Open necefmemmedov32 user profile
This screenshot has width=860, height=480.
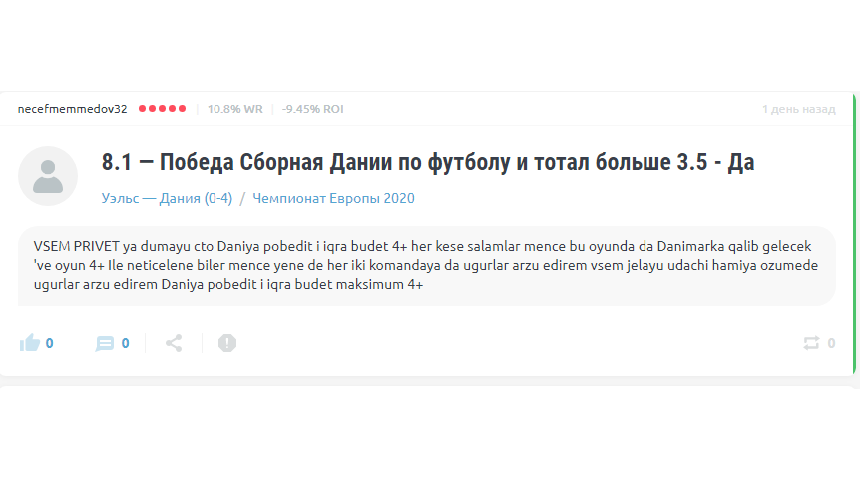[72, 109]
